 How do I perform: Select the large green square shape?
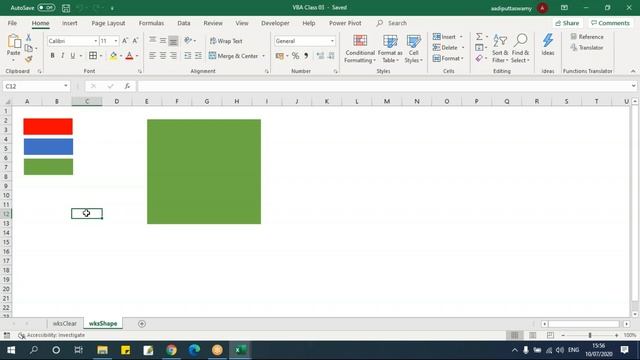coord(204,171)
